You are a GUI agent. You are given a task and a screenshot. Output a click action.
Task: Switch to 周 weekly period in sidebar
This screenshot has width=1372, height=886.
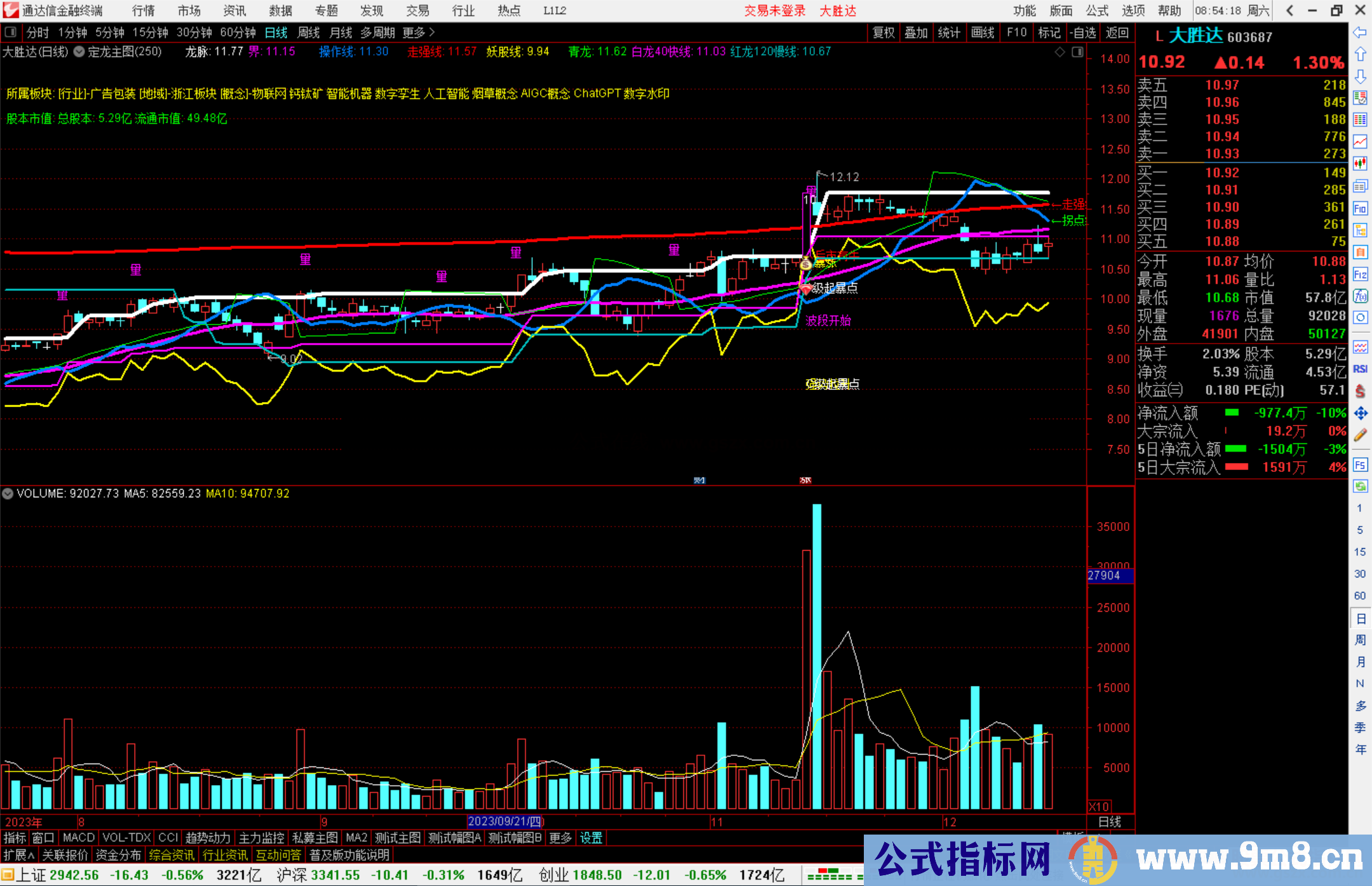tap(1360, 640)
